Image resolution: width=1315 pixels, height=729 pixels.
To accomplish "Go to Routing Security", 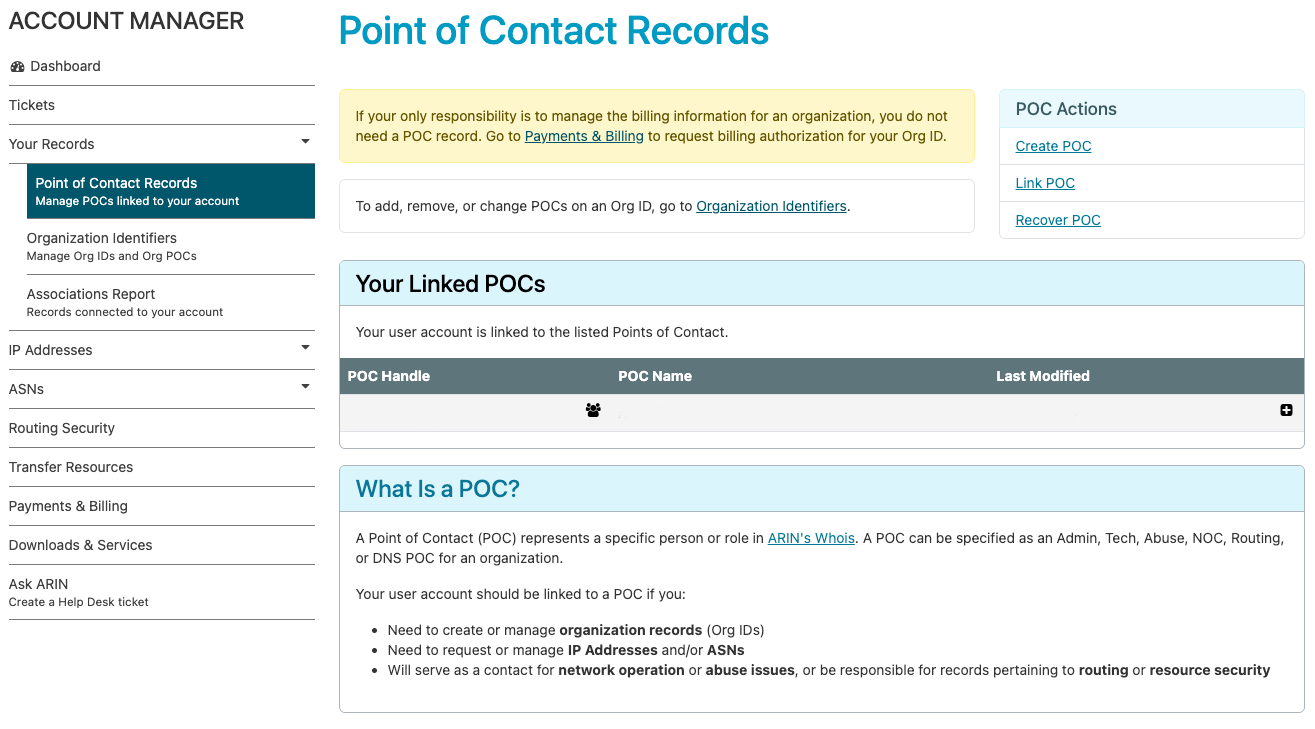I will click(x=62, y=428).
